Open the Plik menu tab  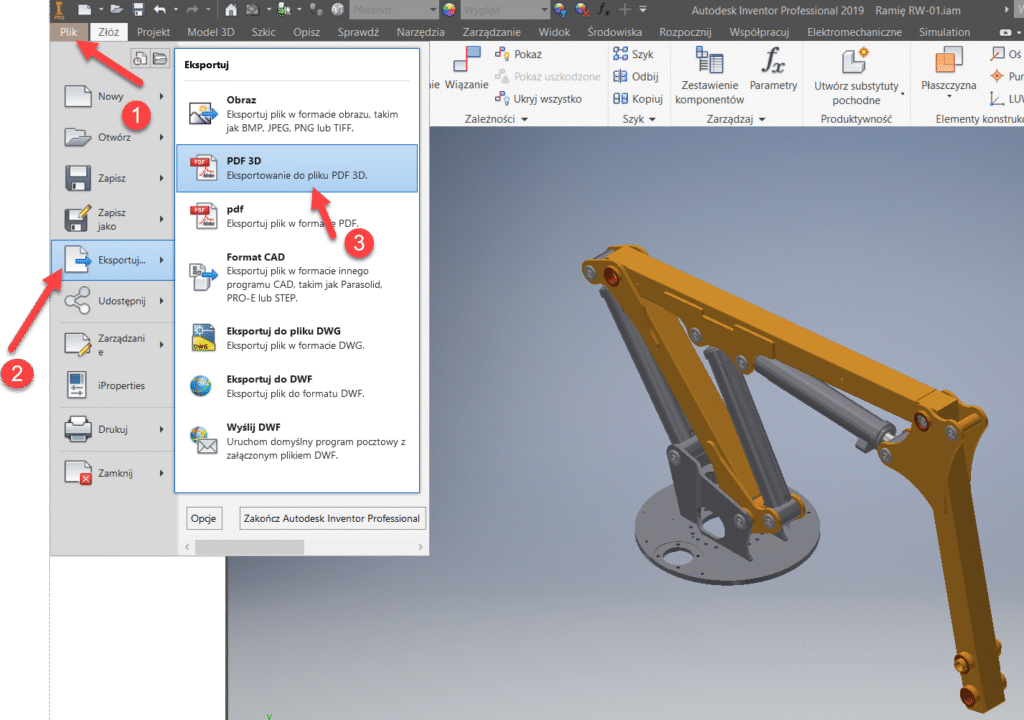68,32
